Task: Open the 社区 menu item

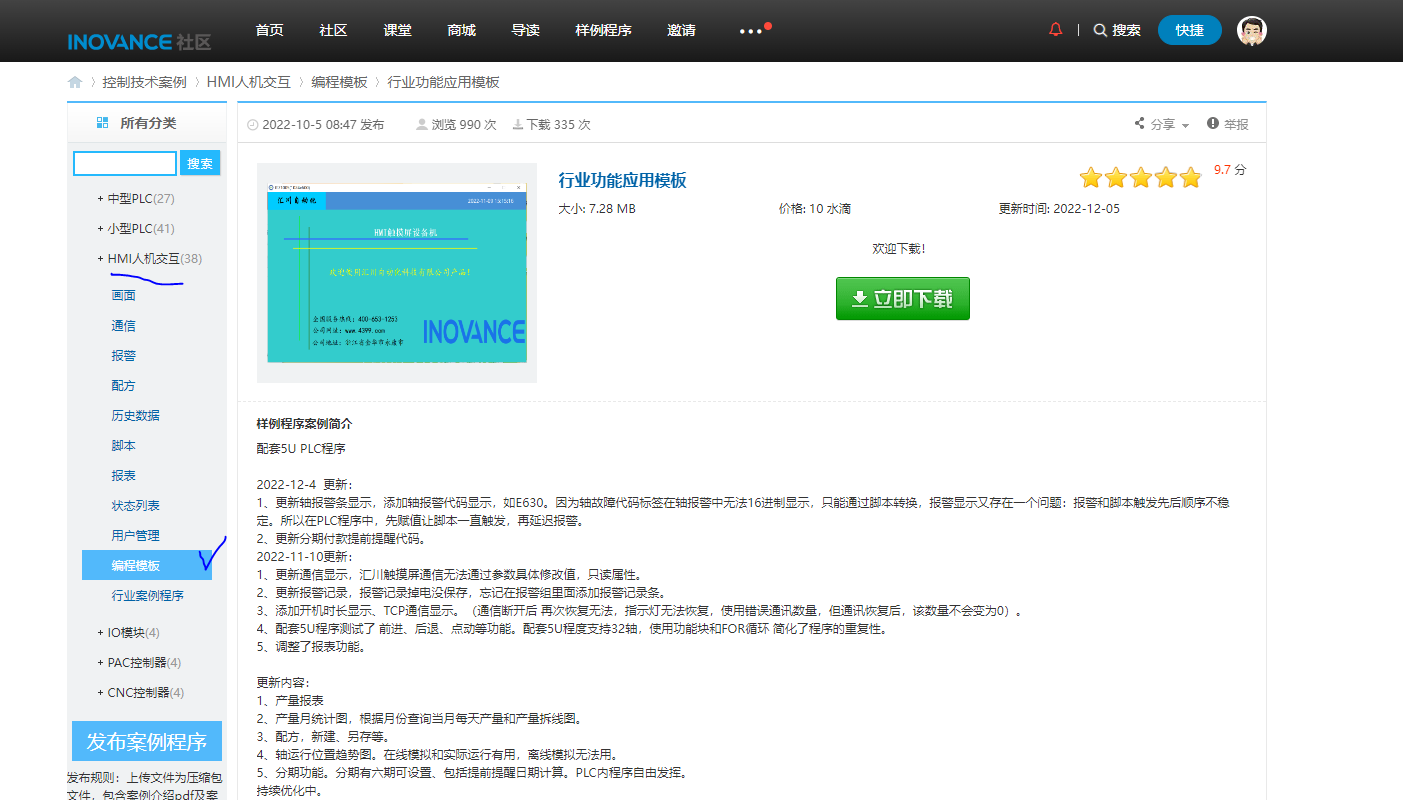Action: [334, 30]
